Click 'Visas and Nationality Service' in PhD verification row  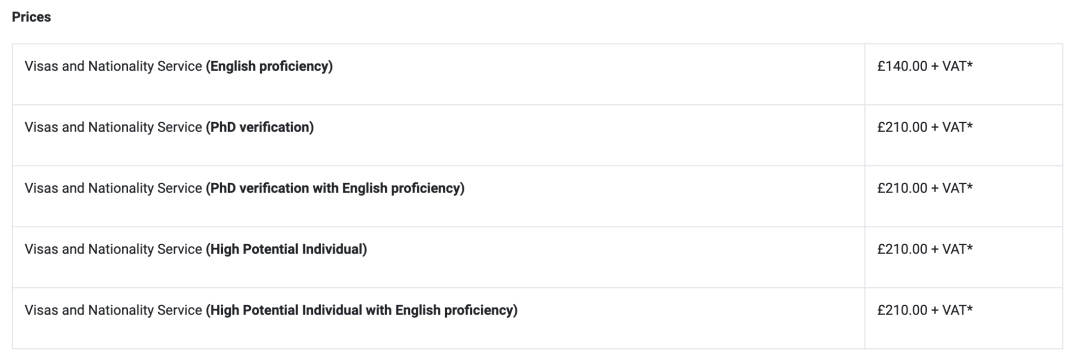(x=113, y=128)
